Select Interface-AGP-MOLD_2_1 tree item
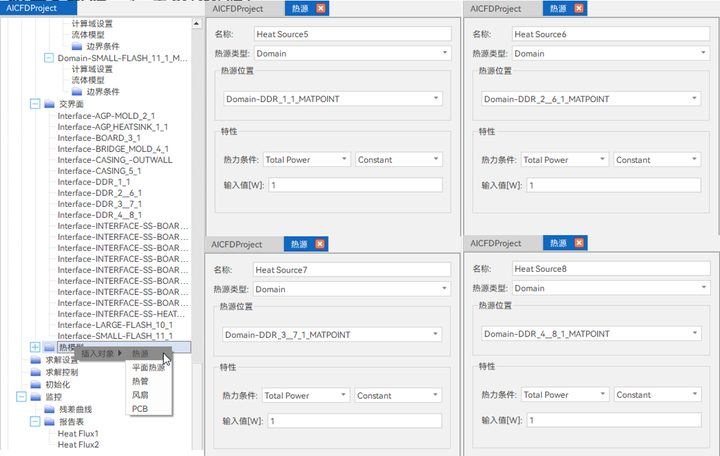 [x=106, y=116]
